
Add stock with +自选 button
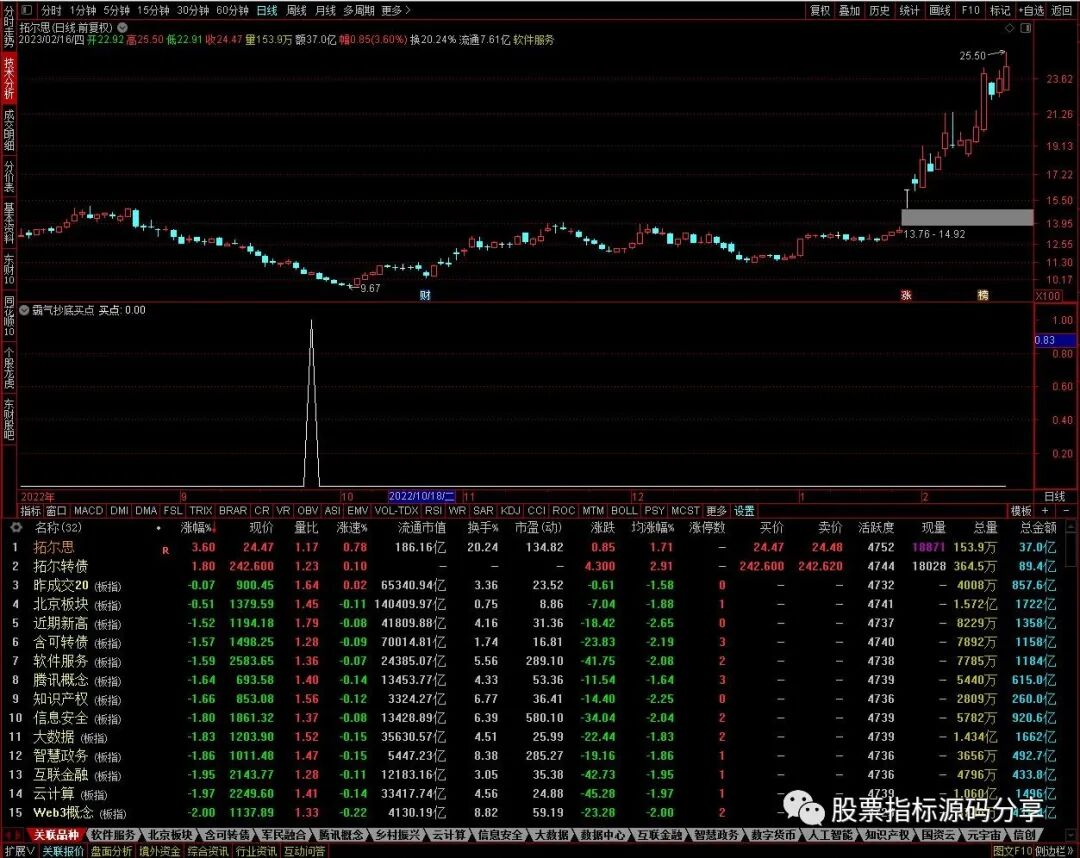coord(1032,10)
